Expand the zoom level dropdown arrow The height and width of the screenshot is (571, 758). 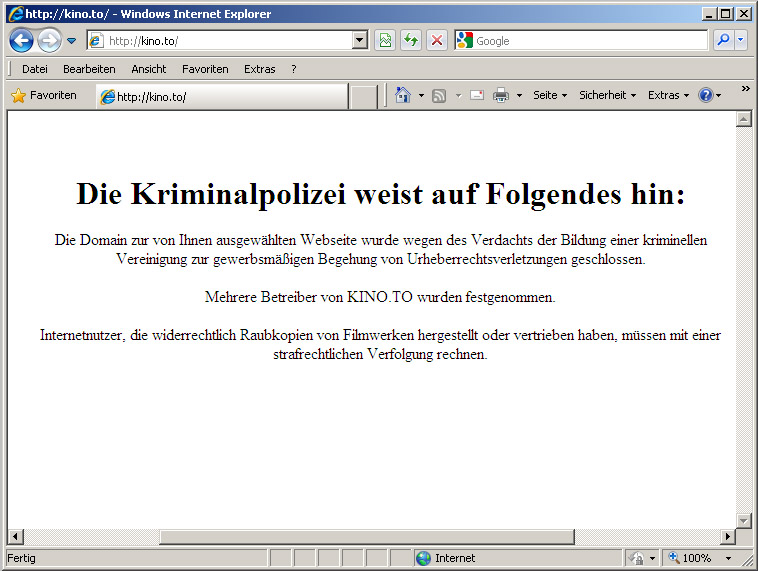pos(729,558)
